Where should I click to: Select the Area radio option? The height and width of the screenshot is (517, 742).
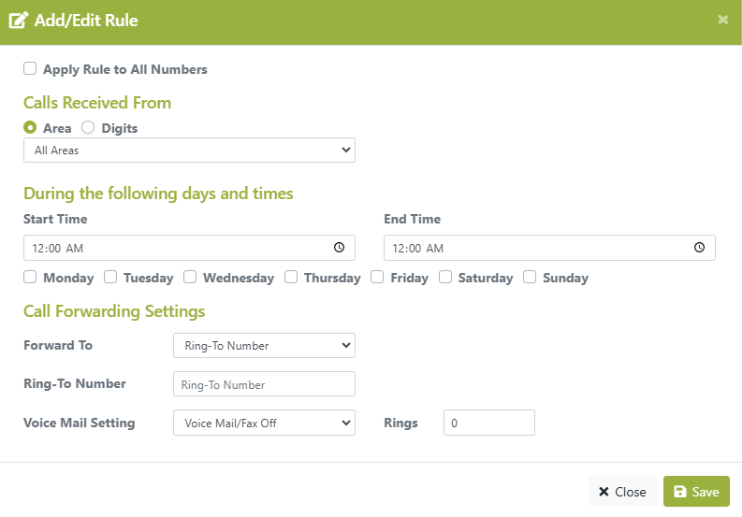pos(30,128)
